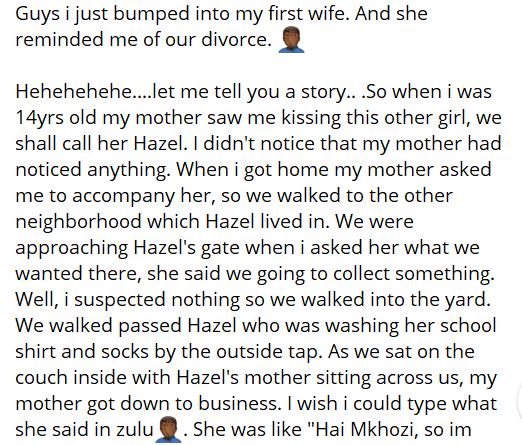Click the word 'Guys' at the very start
This screenshot has height=445, width=522.
coord(38,13)
